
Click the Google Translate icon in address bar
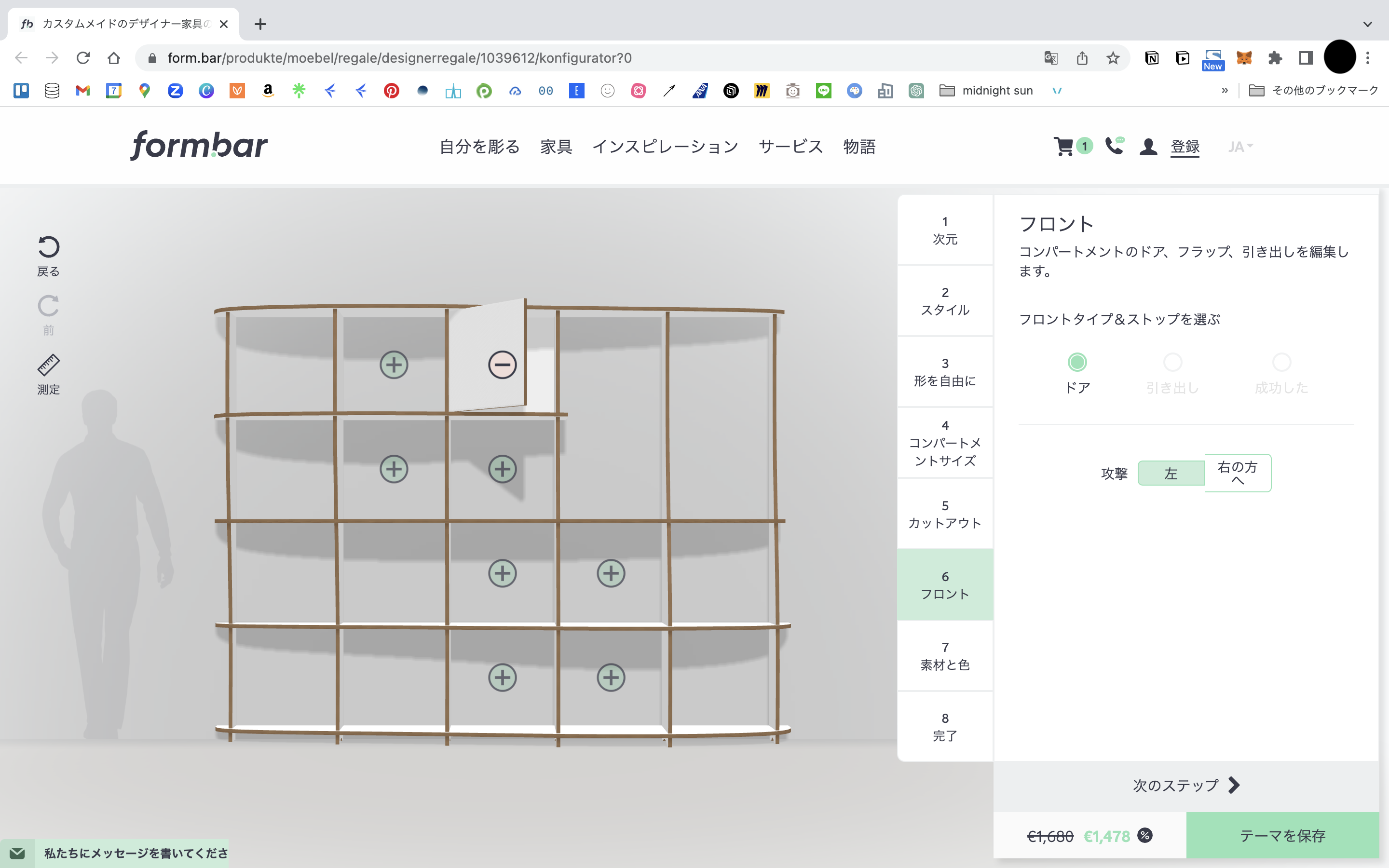(1051, 58)
